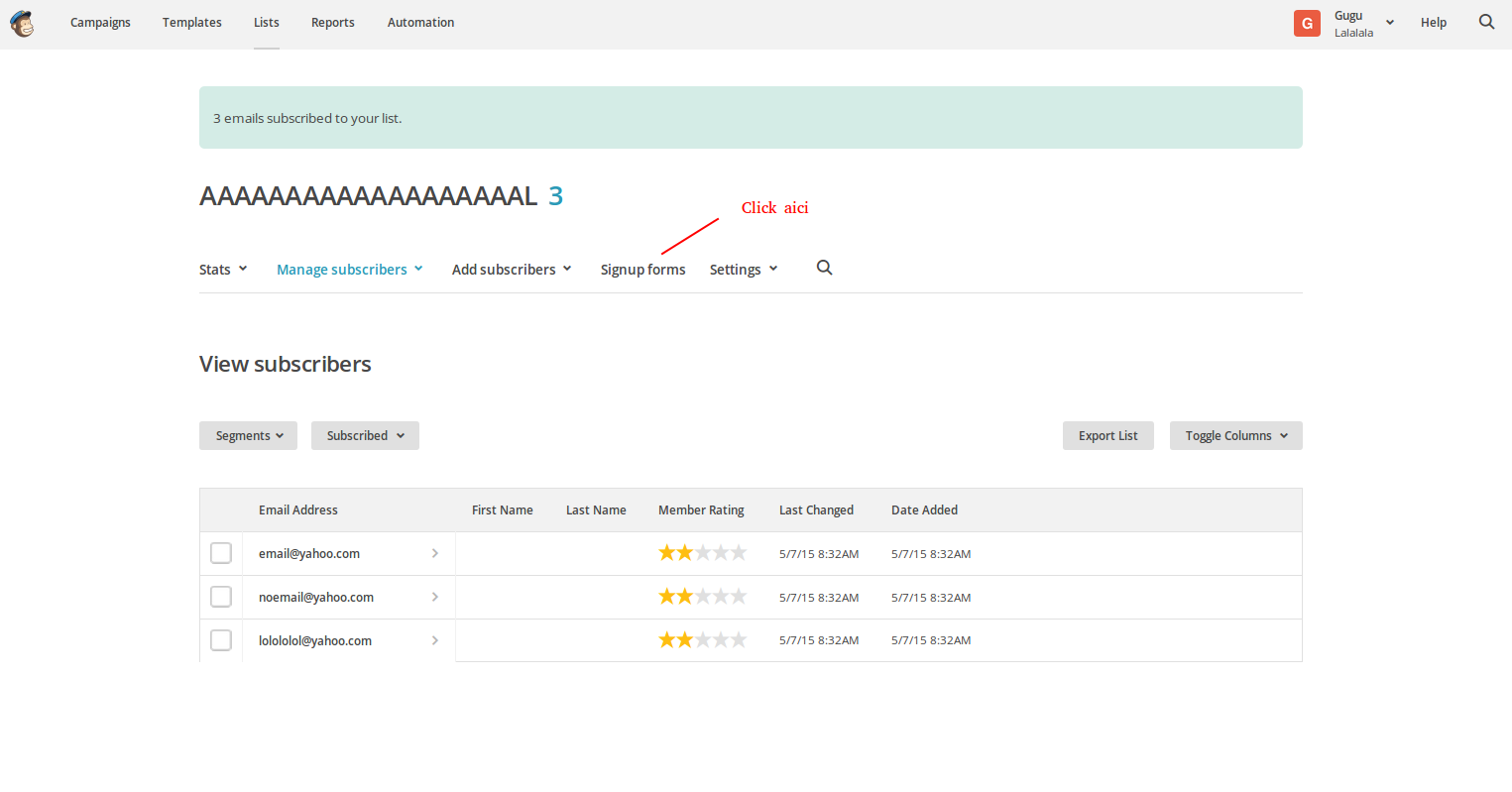Image resolution: width=1512 pixels, height=792 pixels.
Task: Click Last Changed value for lolololol@yahoo.com
Action: point(819,640)
